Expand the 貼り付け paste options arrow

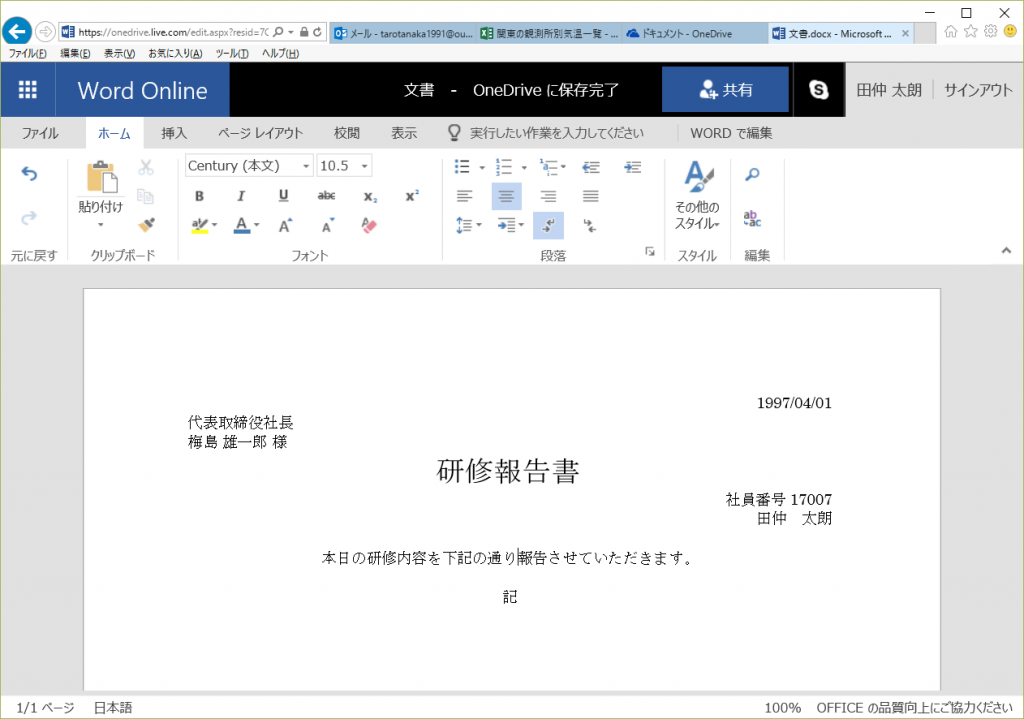coord(101,225)
